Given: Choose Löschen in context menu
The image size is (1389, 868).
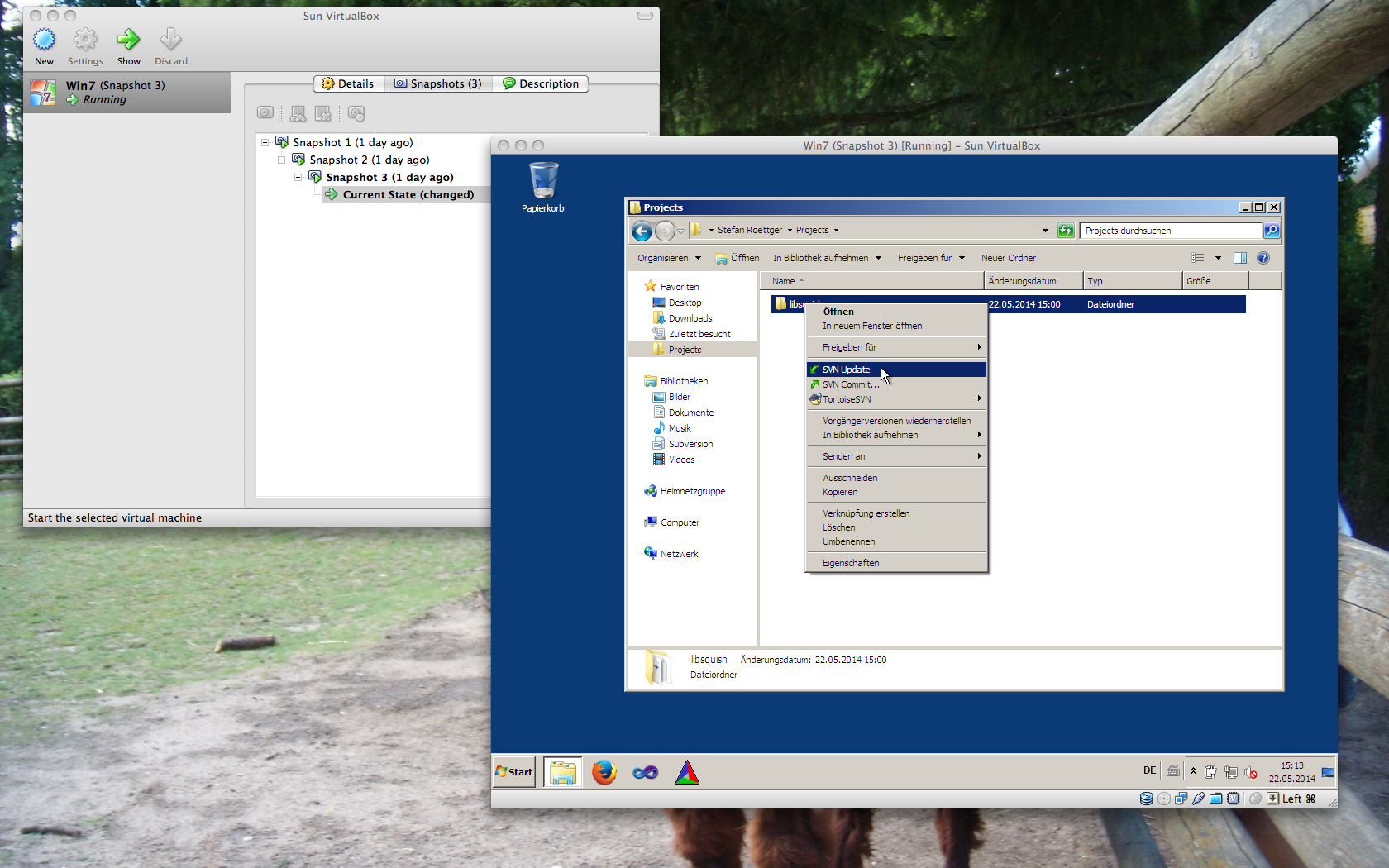Looking at the screenshot, I should tap(896, 527).
